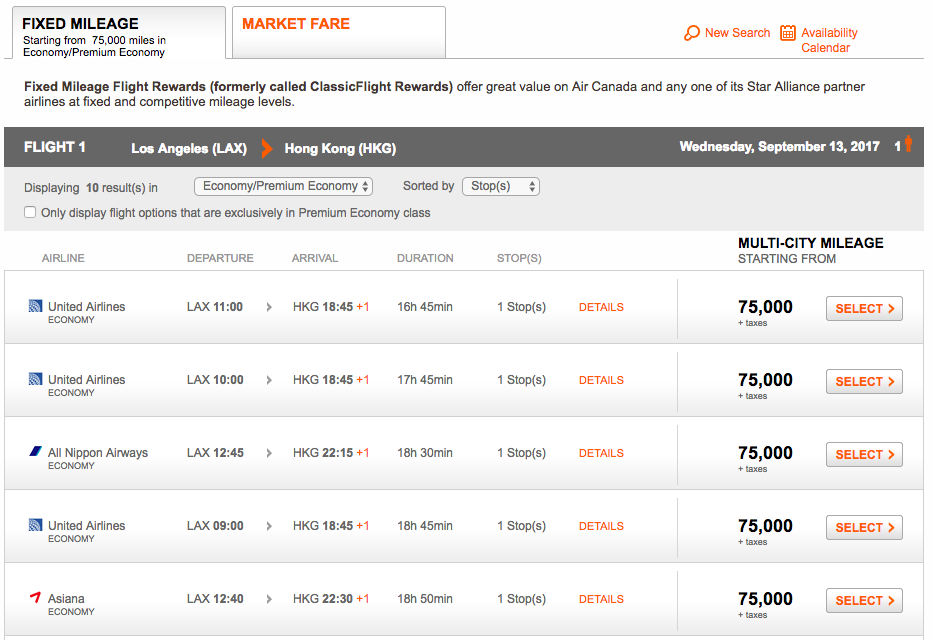Open details for the All Nippon Airways flight

point(601,453)
